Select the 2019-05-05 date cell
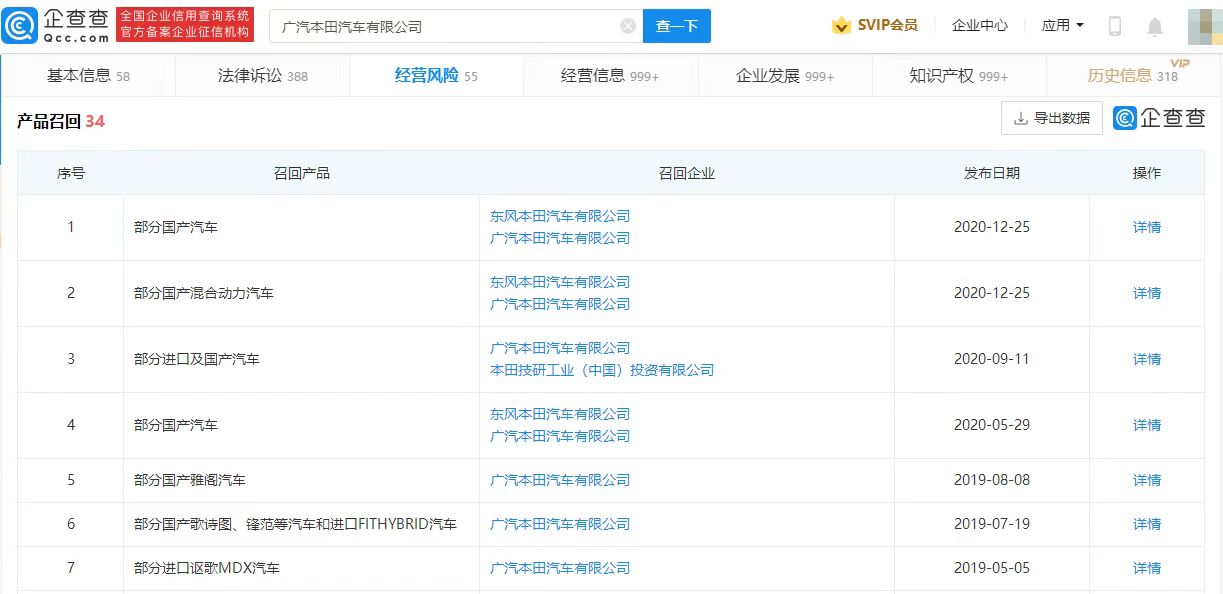 click(x=991, y=568)
